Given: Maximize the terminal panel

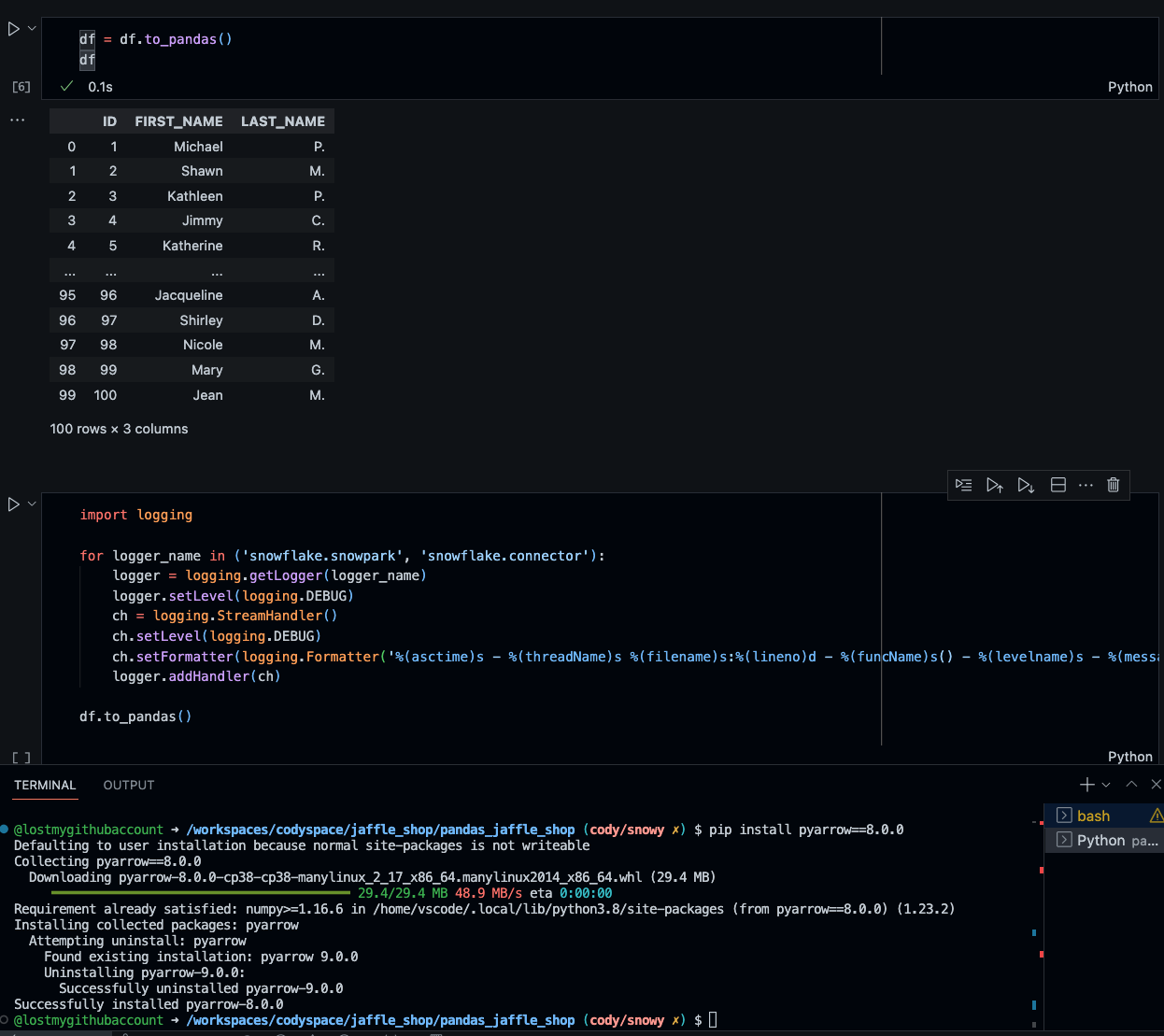Looking at the screenshot, I should coord(1130,785).
